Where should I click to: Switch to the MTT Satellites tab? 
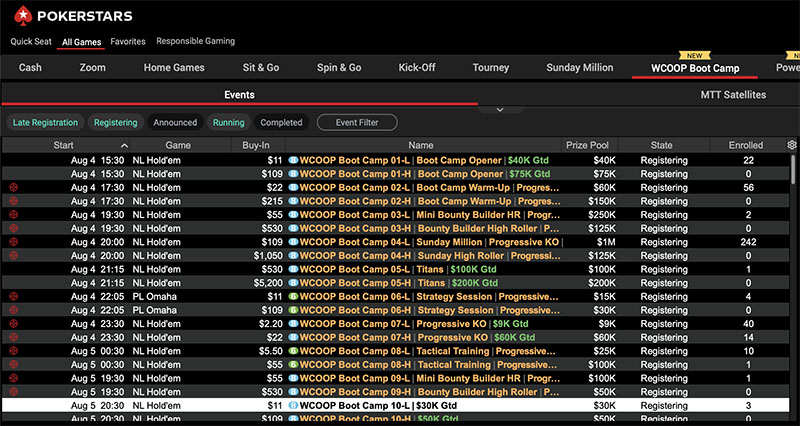733,95
